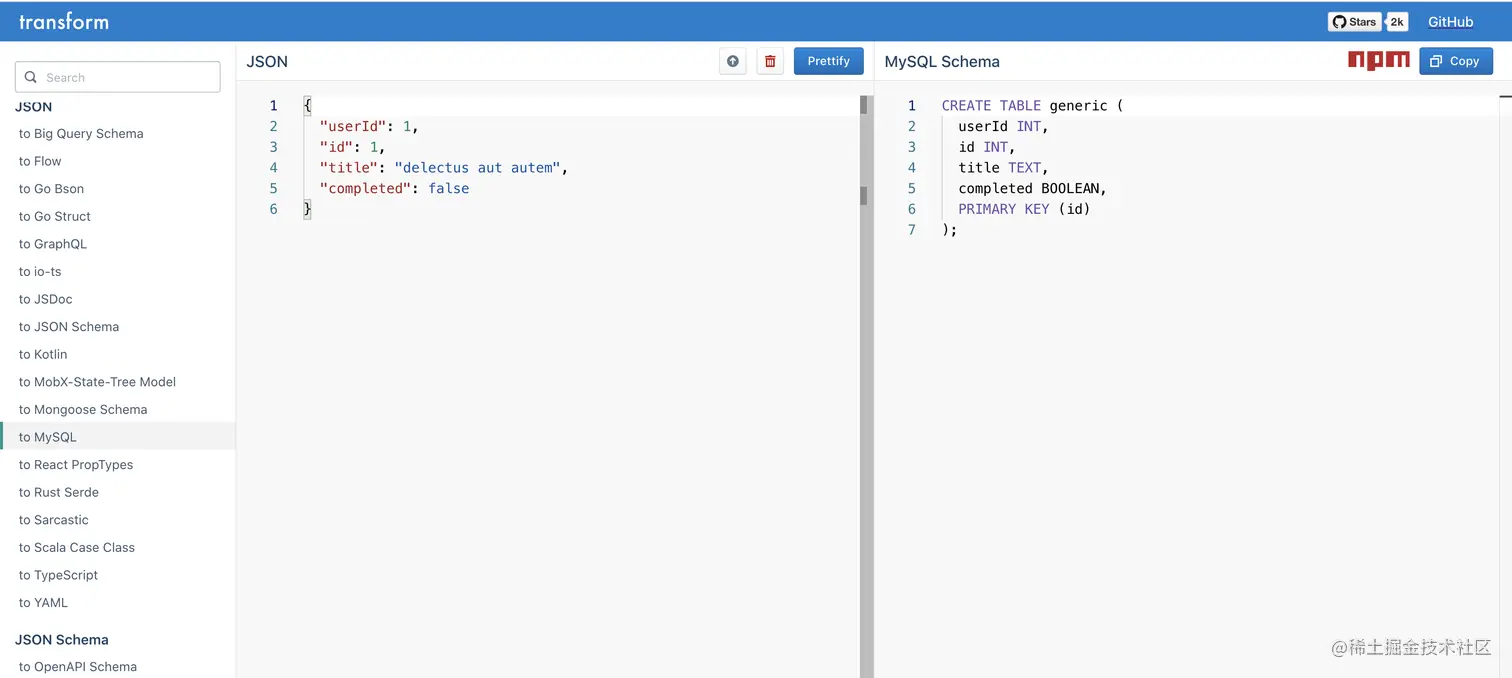Switch to the 'to Kotlin' transformer
The height and width of the screenshot is (678, 1512).
(43, 354)
